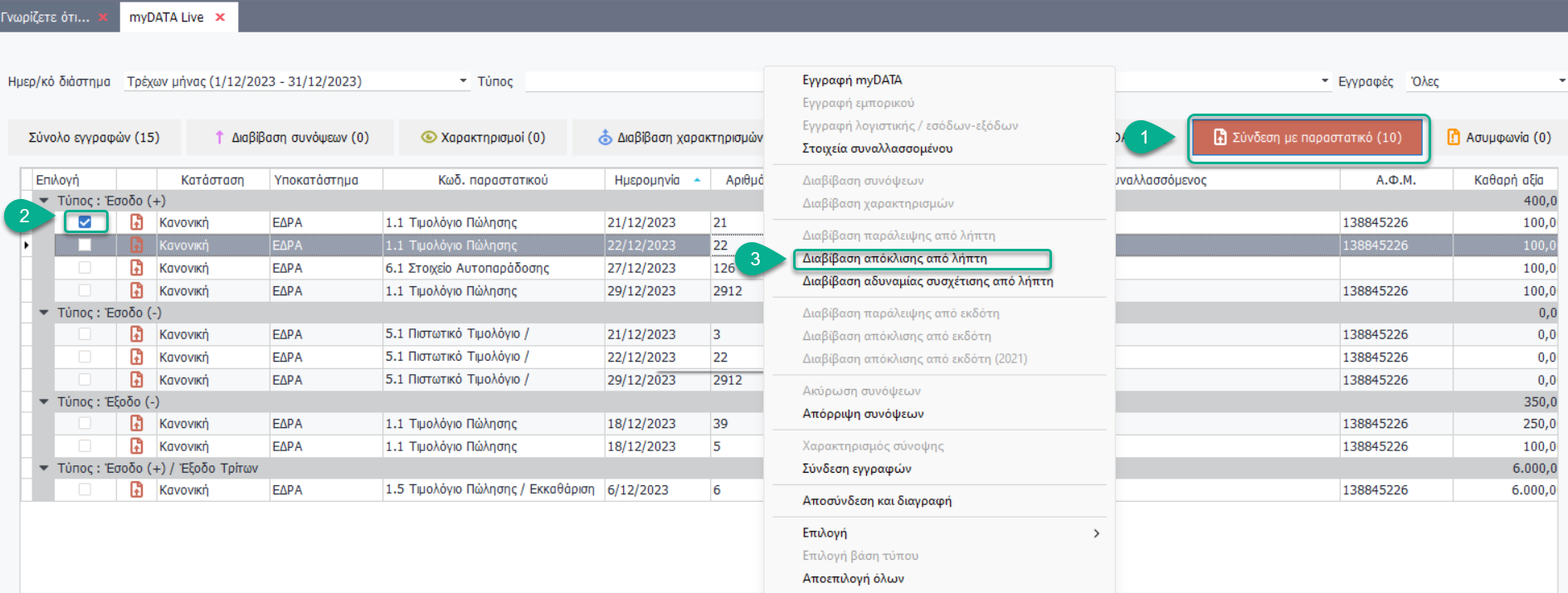Viewport: 1568px width, 593px height.
Task: Click document icon in the 6/12/2023 row
Action: coord(137,490)
